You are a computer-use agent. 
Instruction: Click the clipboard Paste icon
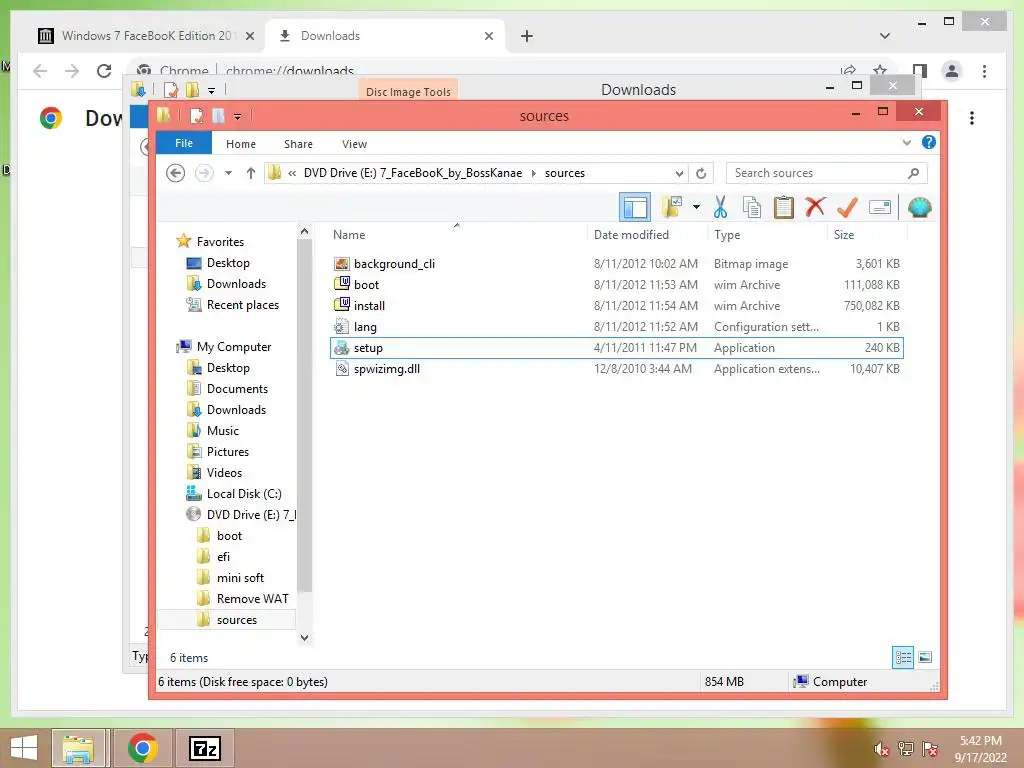[783, 208]
